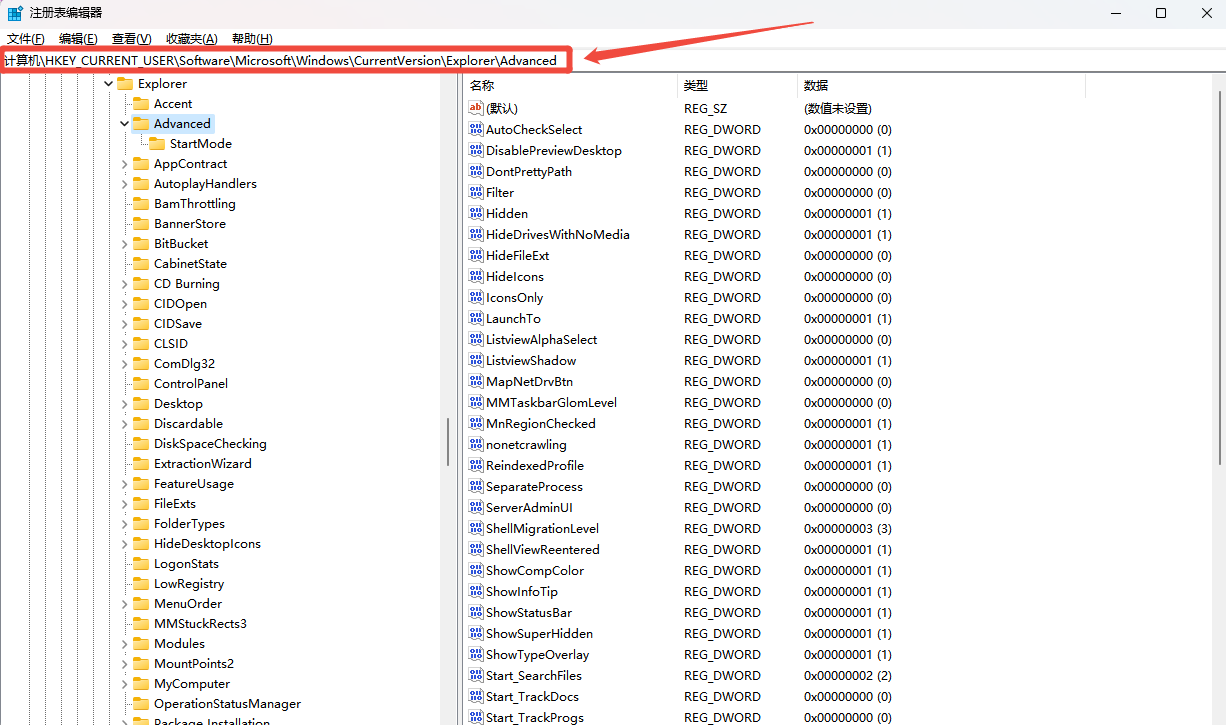Click the ExtractionWizard folder icon
Viewport: 1226px width, 725px height.
click(141, 463)
